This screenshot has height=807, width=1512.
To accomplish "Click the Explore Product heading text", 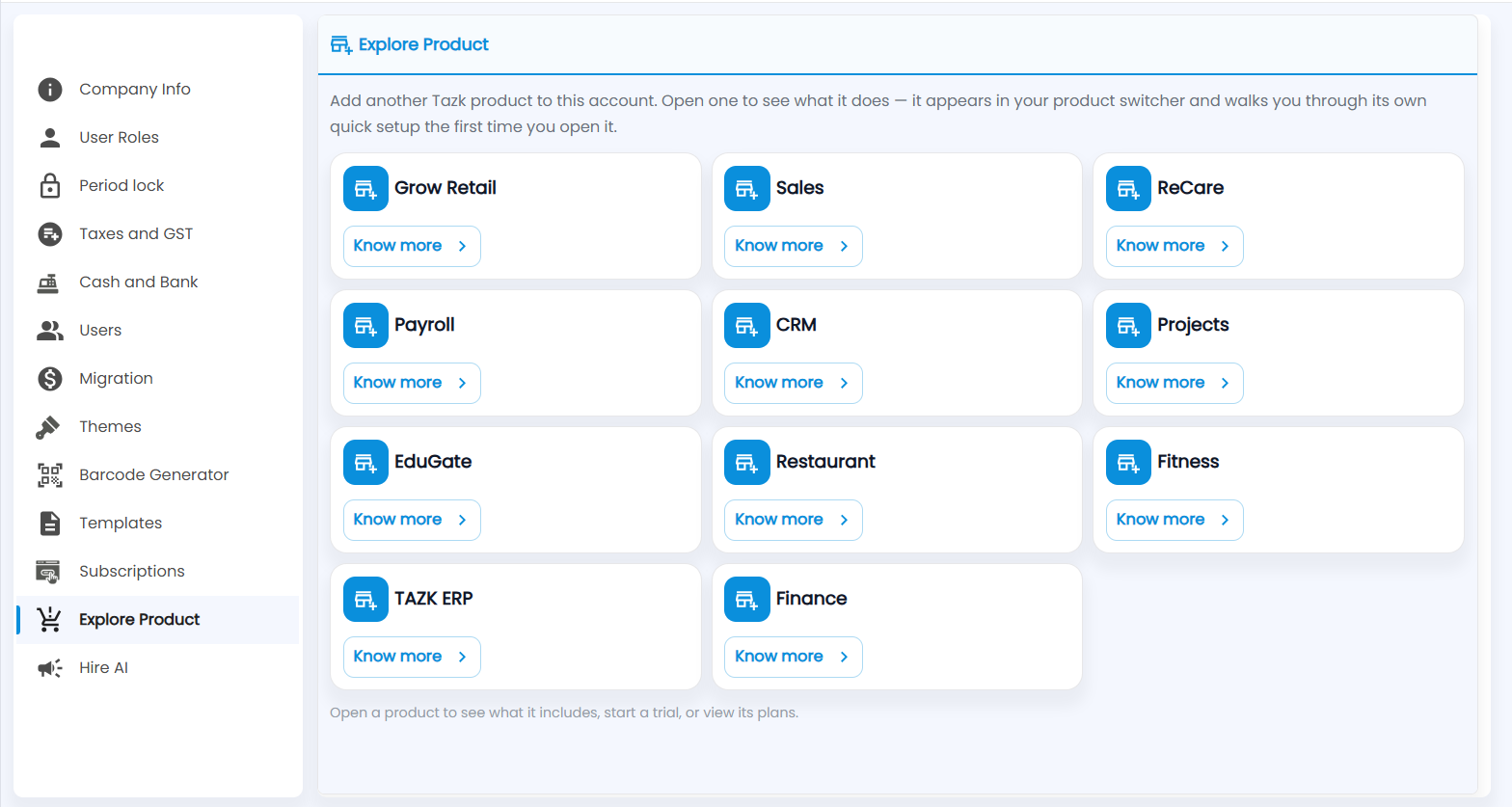I will (423, 44).
